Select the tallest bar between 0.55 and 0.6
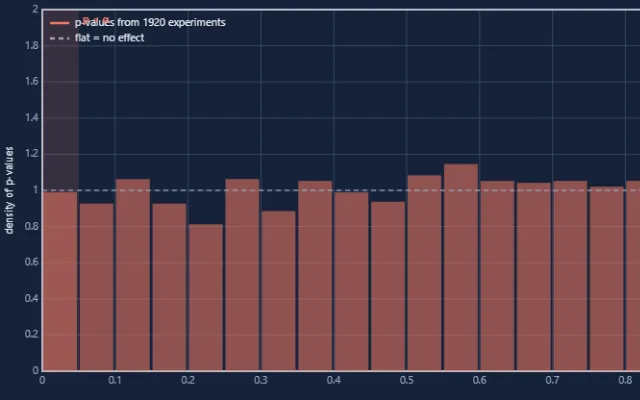 click(x=461, y=267)
